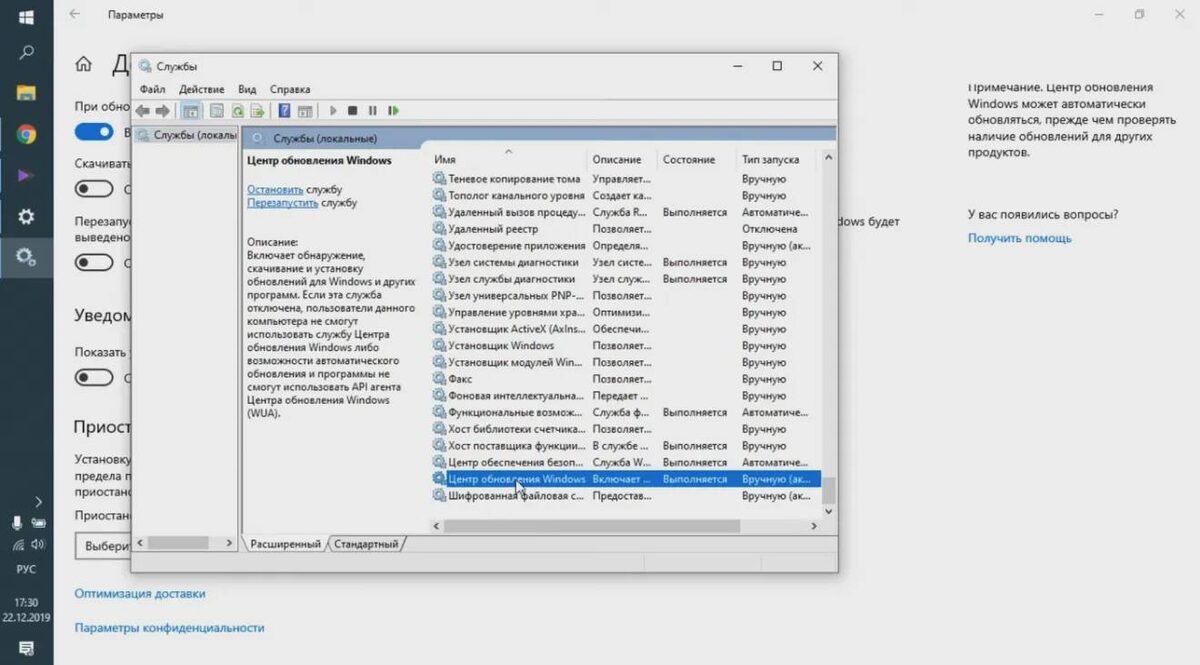Select the 'Теневое копирование тома' service
This screenshot has height=665, width=1200.
point(625,179)
